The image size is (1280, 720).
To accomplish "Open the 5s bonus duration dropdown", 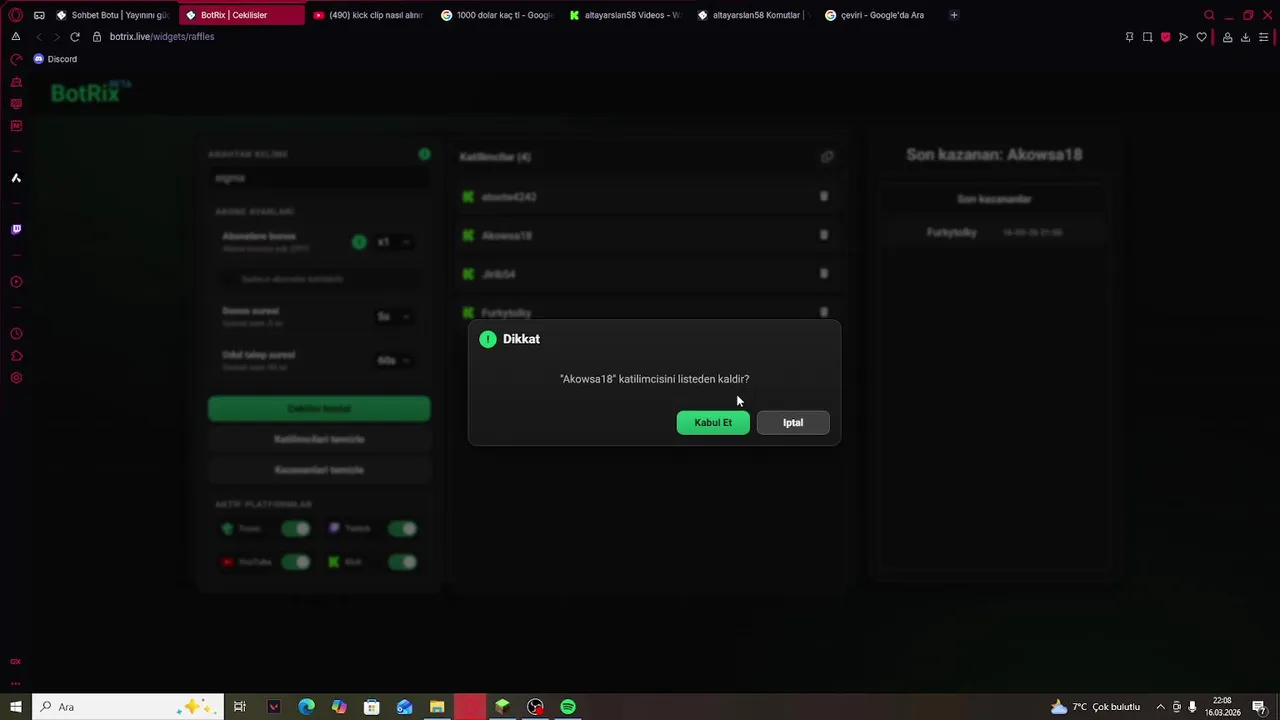I will point(393,316).
